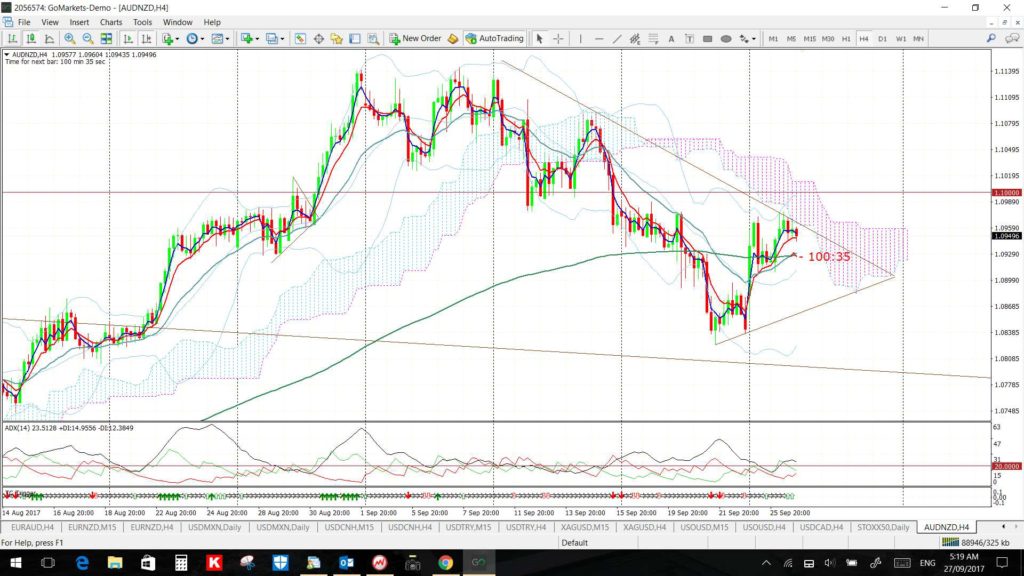Select the Fibonacci retracement tool

pos(653,39)
